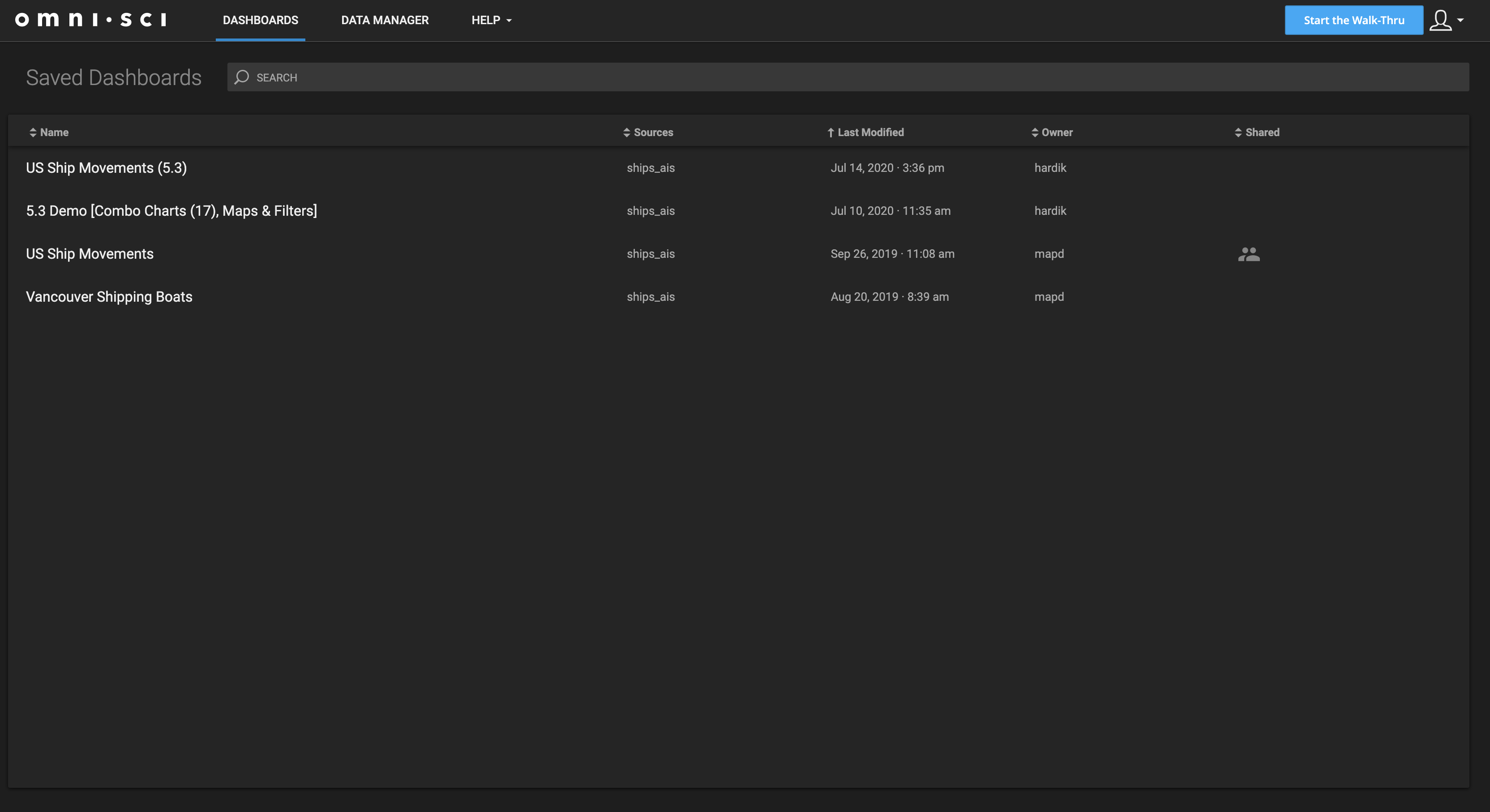Image resolution: width=1490 pixels, height=812 pixels.
Task: Open the Vancouver Shipping Boats dashboard
Action: coord(109,297)
